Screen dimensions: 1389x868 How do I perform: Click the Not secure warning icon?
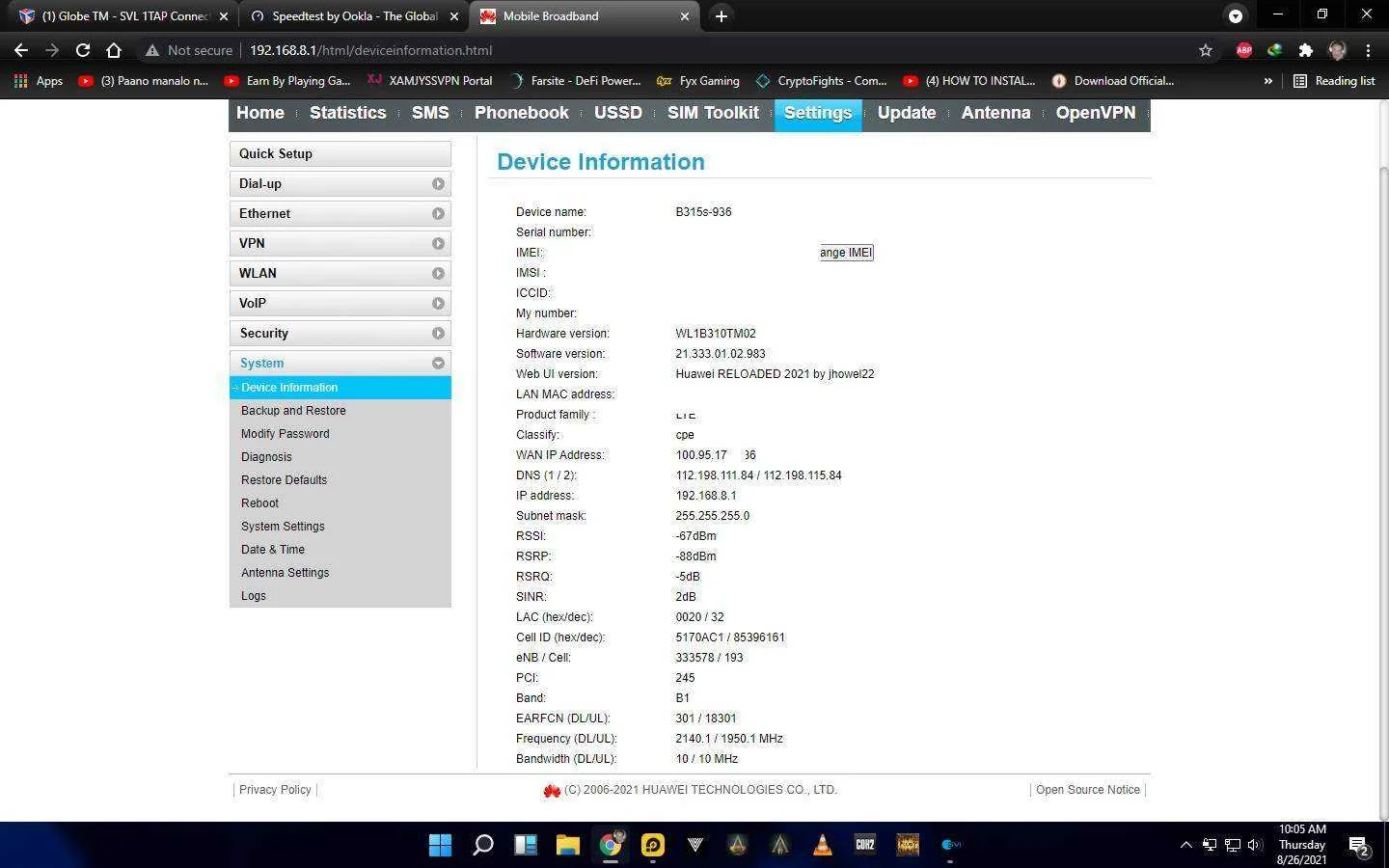click(151, 50)
